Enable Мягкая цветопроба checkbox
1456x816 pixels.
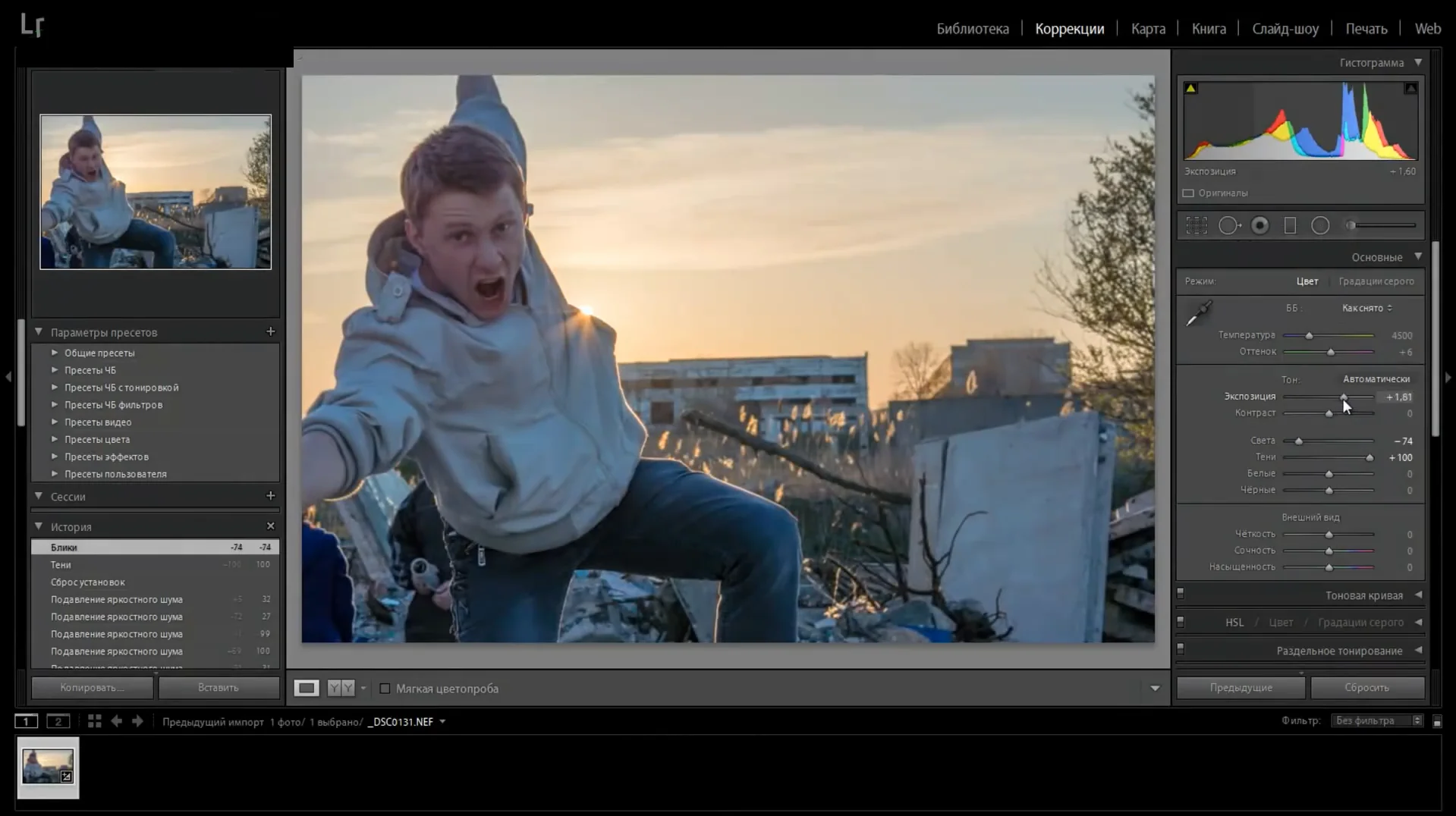[x=385, y=689]
